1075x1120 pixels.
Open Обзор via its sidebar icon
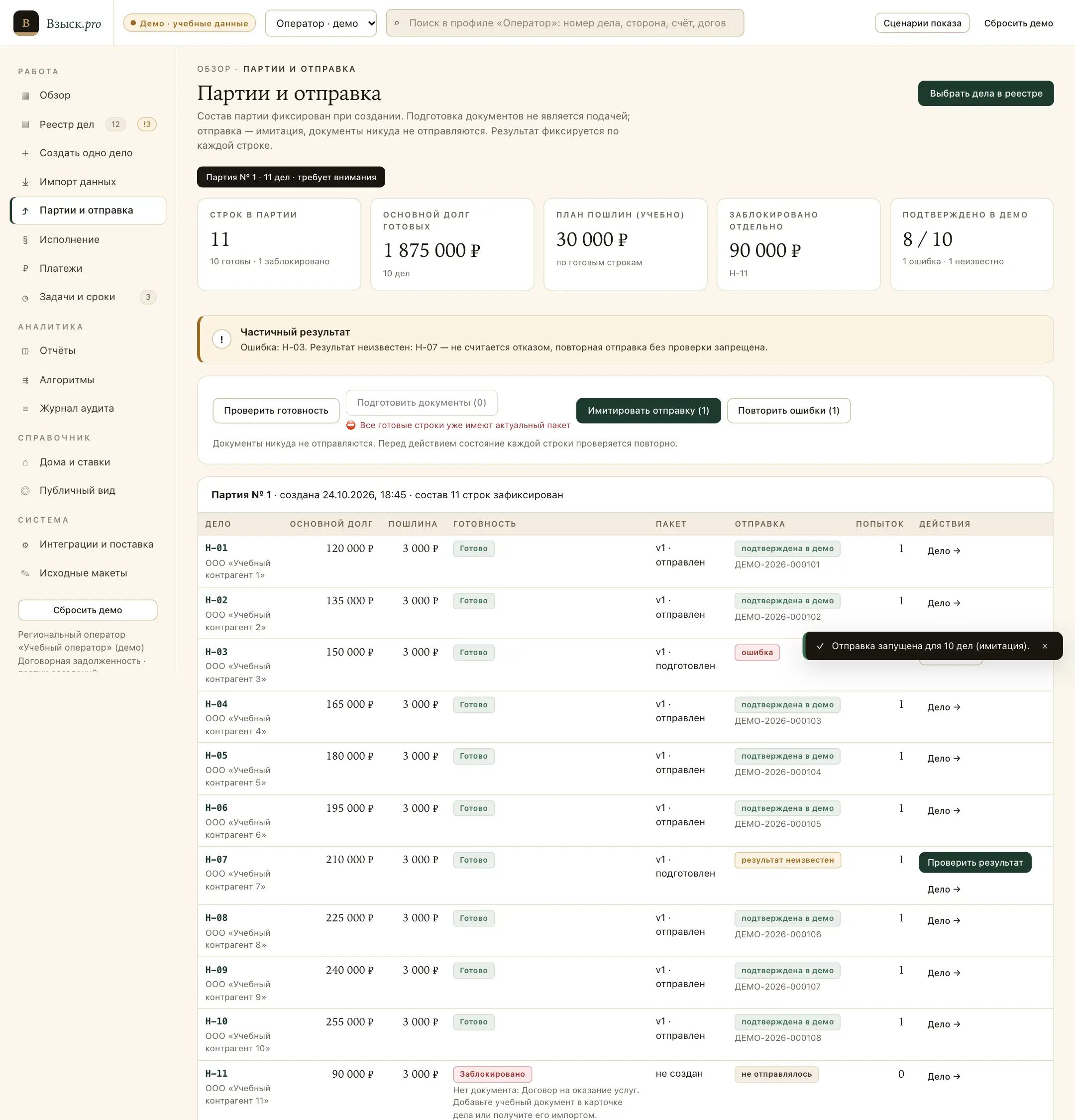[x=25, y=96]
